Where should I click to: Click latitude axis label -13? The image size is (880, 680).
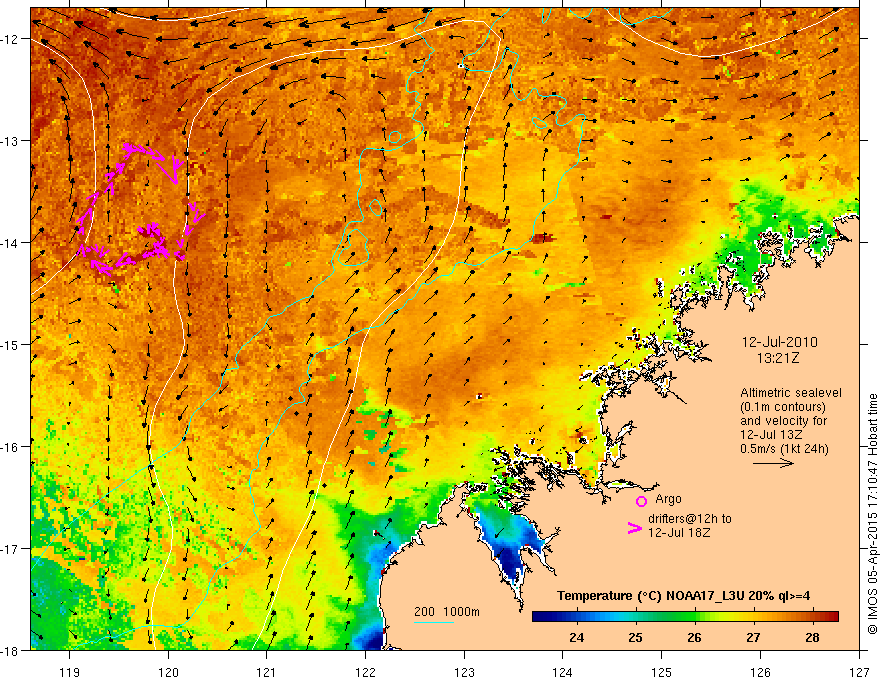pyautogui.click(x=10, y=141)
